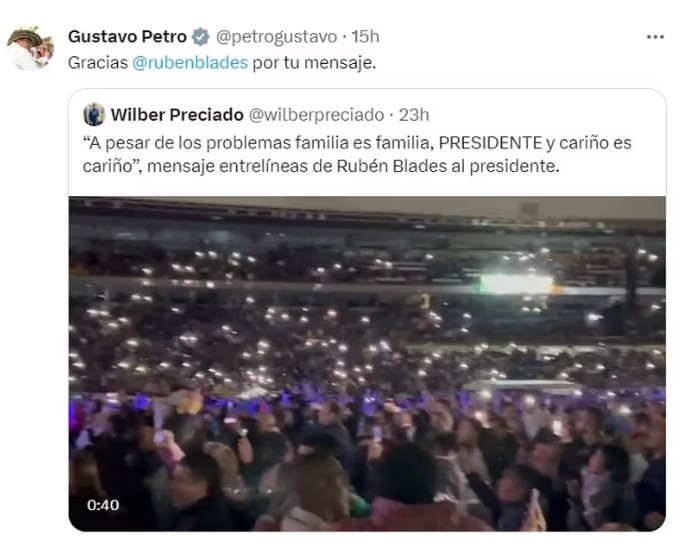Viewport: 697px width, 549px height.
Task: Click the bright stadium screen in the video
Action: click(517, 285)
